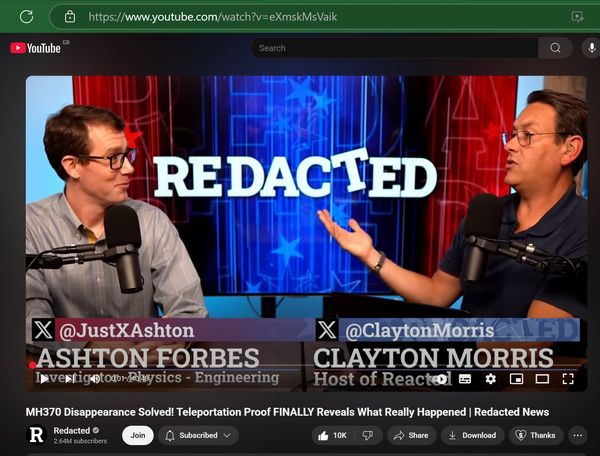Open site info lock icon
The image size is (600, 456).
coord(70,16)
